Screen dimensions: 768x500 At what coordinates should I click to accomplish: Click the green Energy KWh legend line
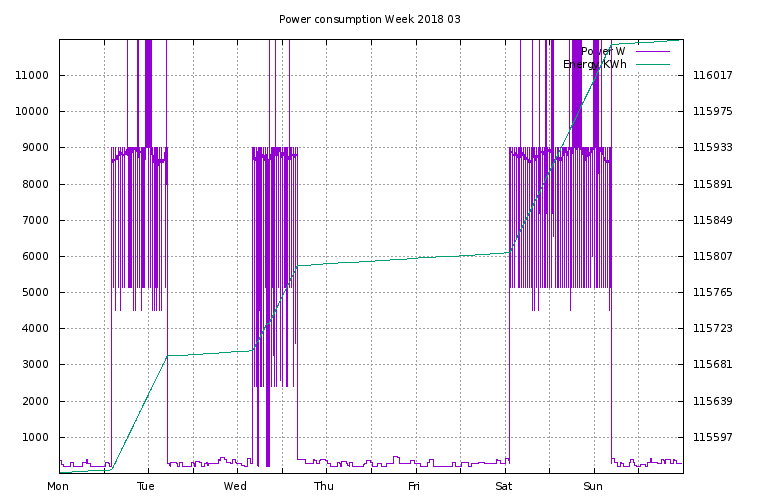pyautogui.click(x=652, y=64)
